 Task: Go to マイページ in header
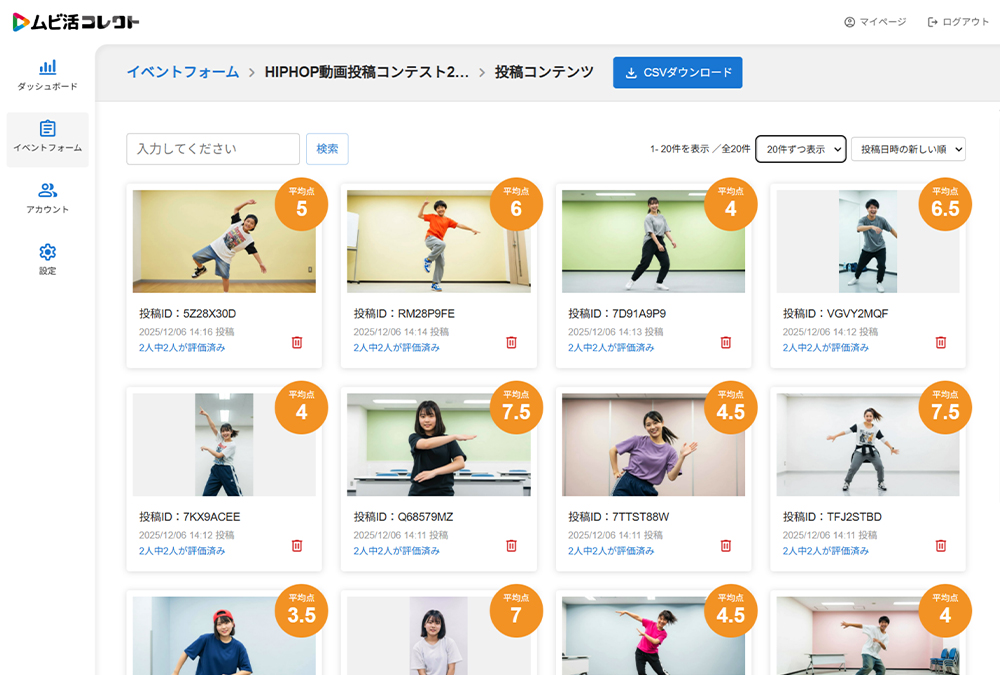tap(875, 22)
